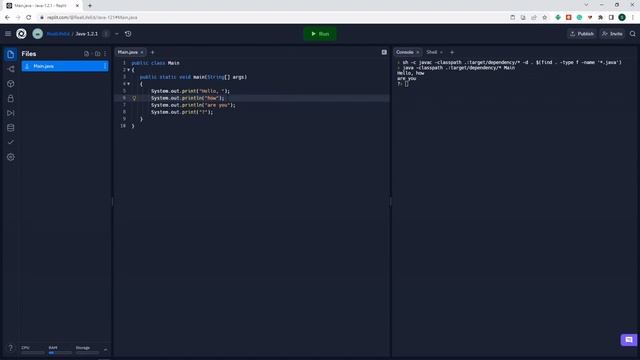
Task: Open the Unit tests checkmark tool
Action: pos(11,142)
